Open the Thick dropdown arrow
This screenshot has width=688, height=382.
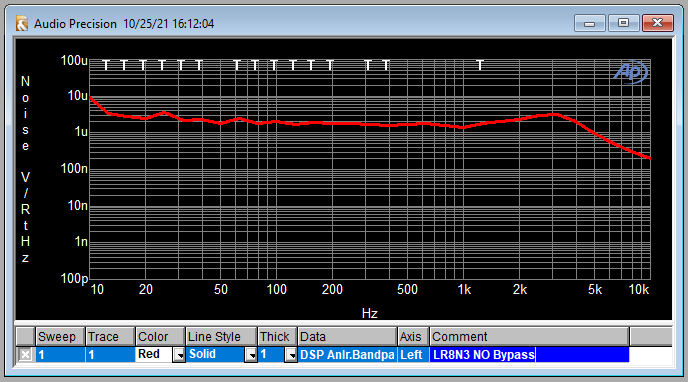[290, 354]
